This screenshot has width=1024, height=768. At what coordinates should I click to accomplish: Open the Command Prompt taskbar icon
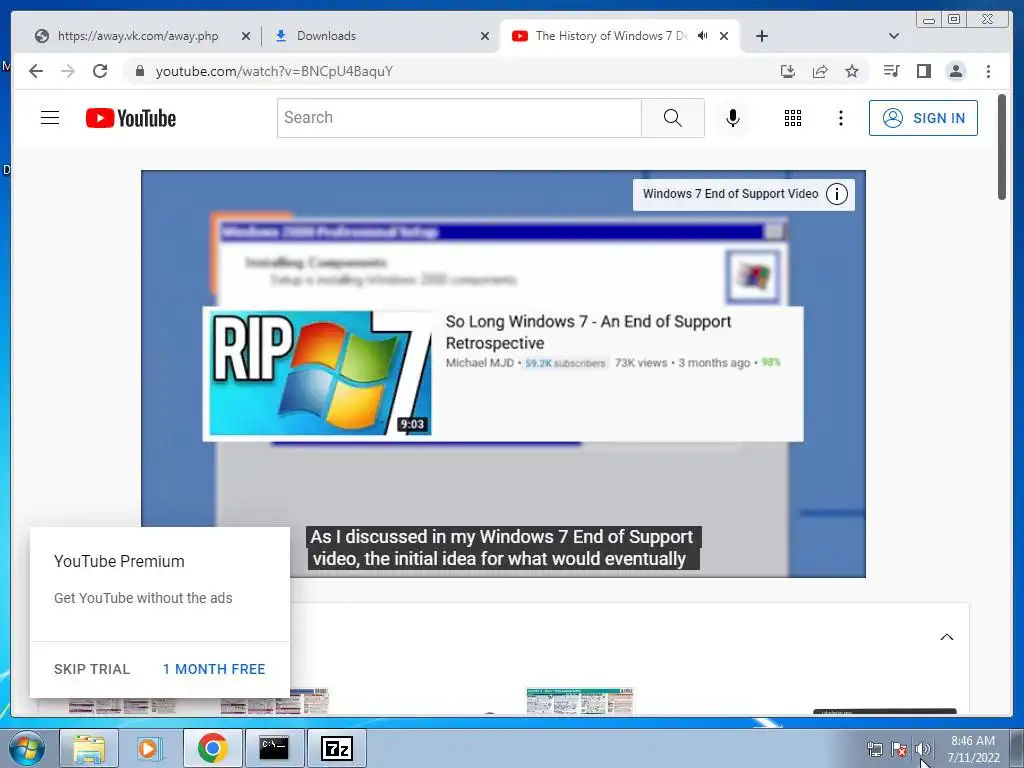tap(274, 748)
